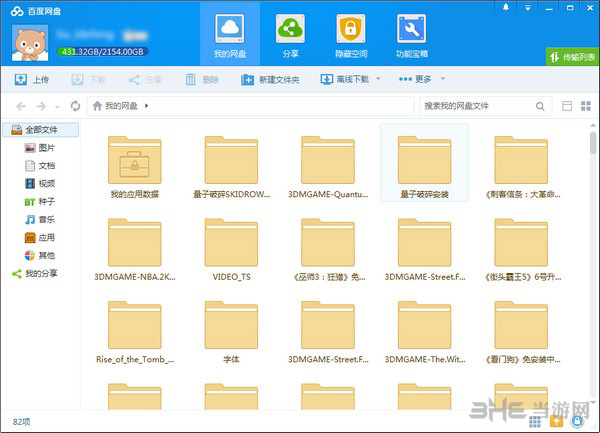Click the orange upload icon in status bar
The height and width of the screenshot is (433, 600).
[556, 421]
